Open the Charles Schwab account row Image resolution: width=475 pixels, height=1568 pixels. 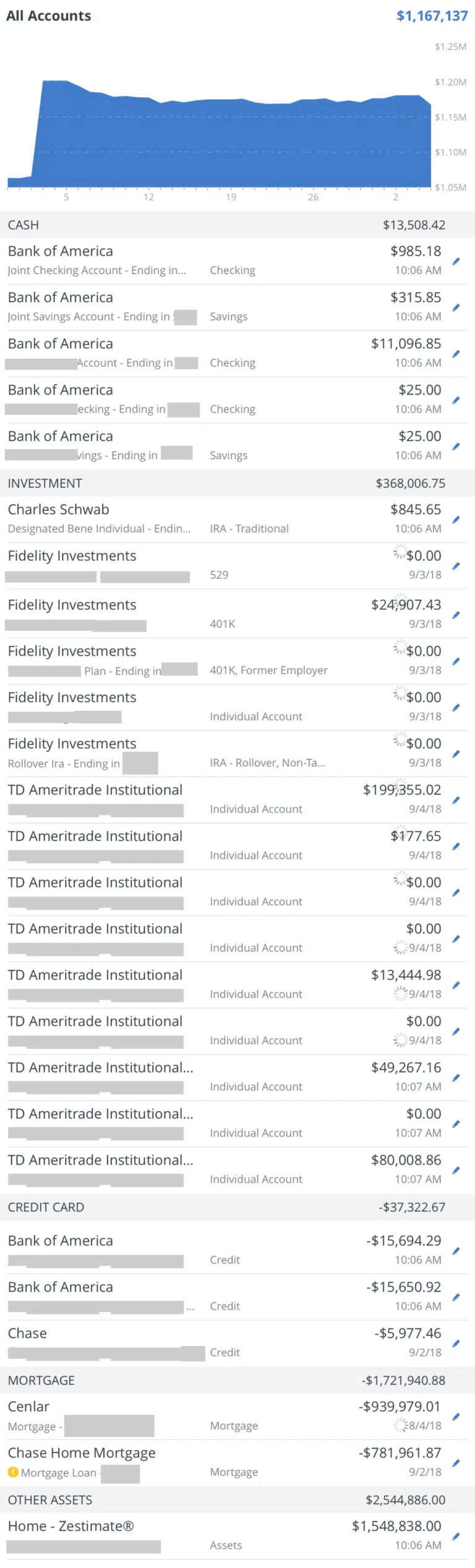pos(186,518)
